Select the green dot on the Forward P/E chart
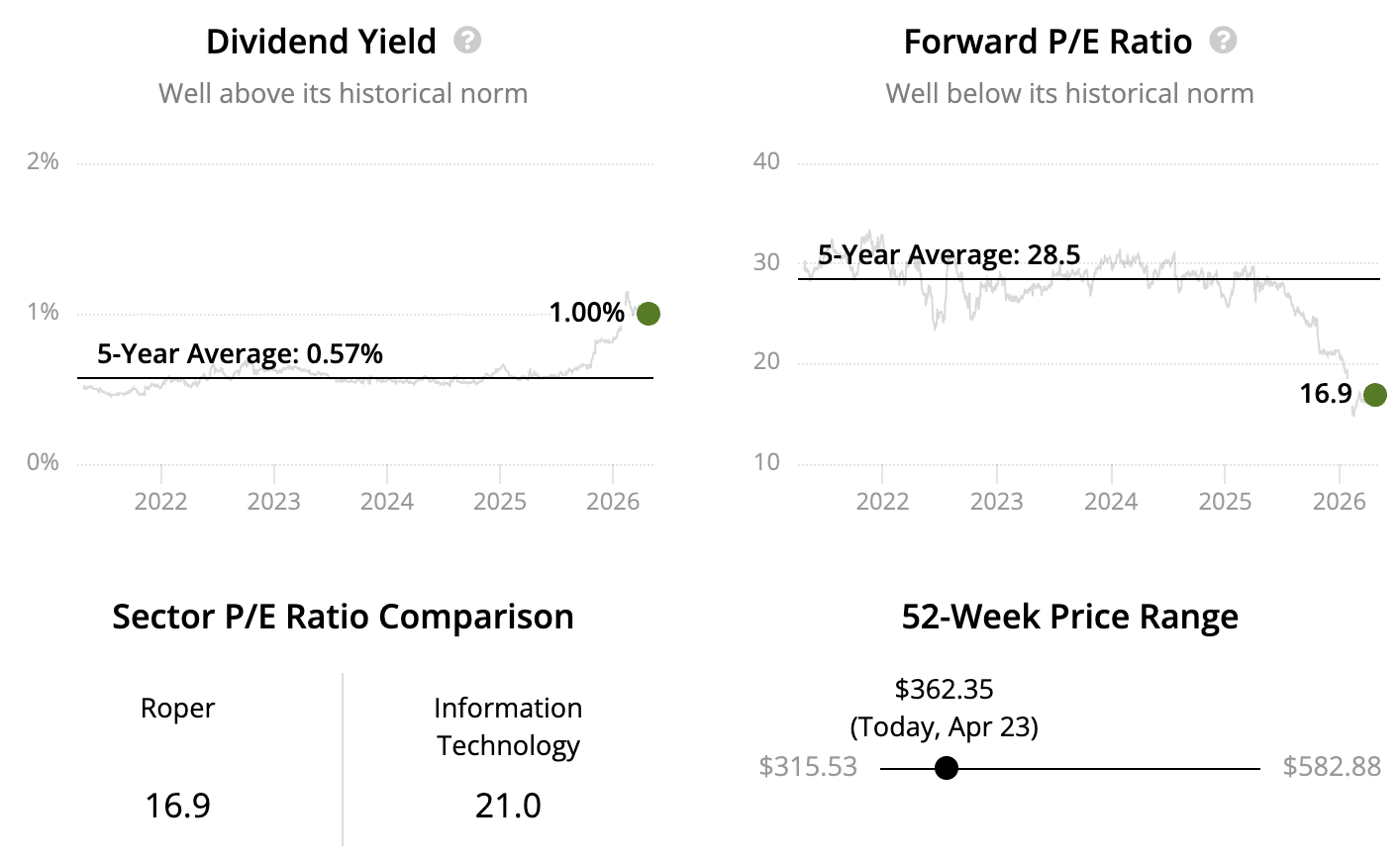This screenshot has height=861, width=1400. coord(1374,395)
